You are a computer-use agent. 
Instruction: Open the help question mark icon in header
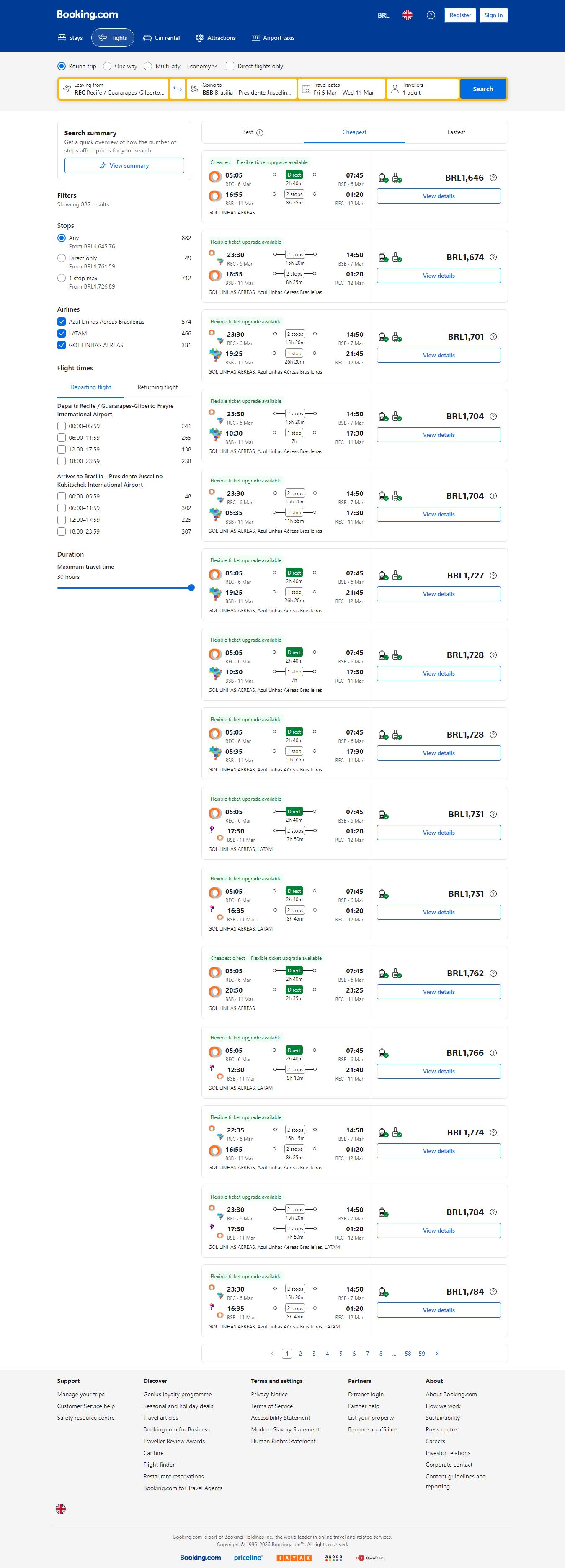coord(431,15)
